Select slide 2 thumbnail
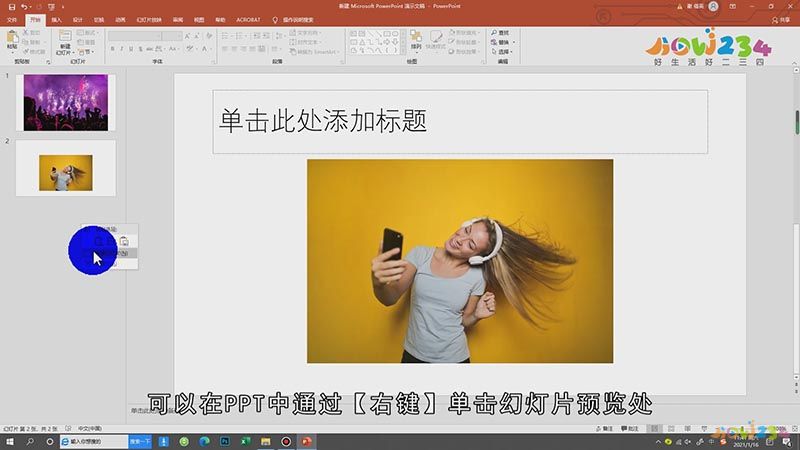The height and width of the screenshot is (450, 800). pyautogui.click(x=66, y=168)
